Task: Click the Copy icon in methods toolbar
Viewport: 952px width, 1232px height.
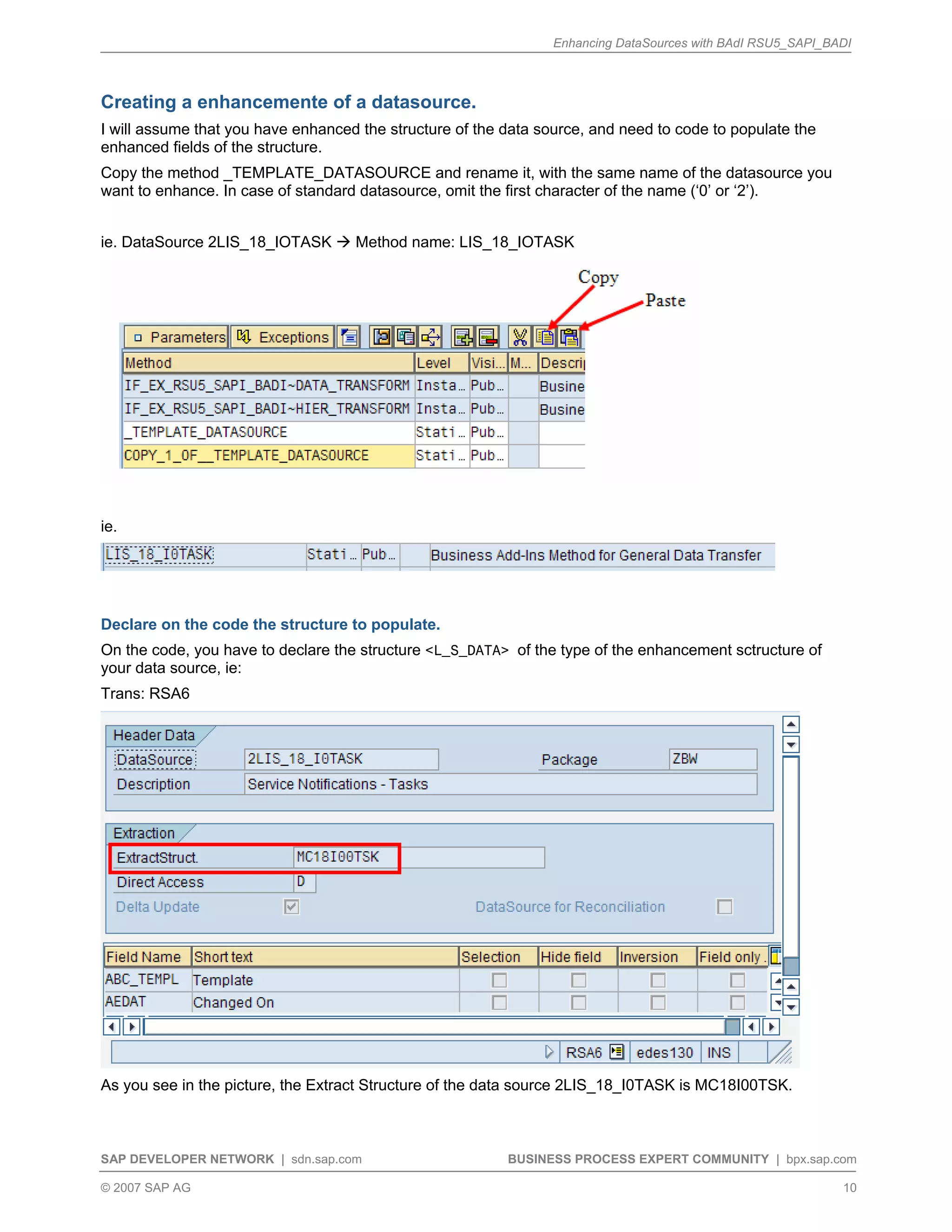Action: coord(545,338)
